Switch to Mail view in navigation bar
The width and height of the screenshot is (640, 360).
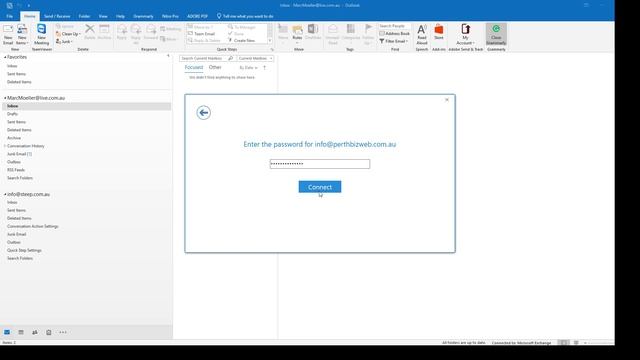point(7,332)
